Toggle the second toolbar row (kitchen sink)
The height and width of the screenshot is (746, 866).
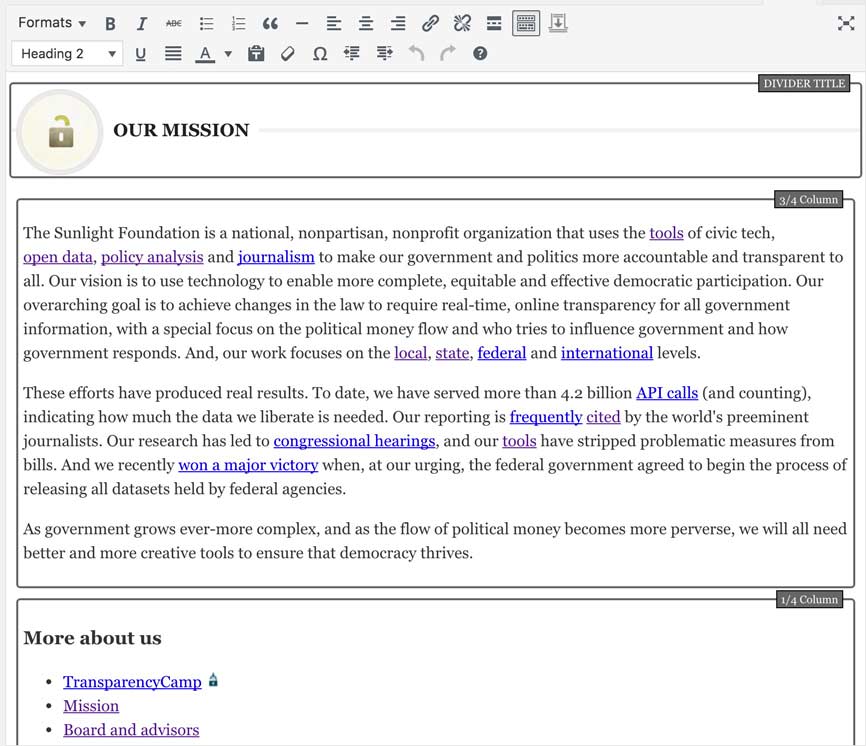point(526,23)
